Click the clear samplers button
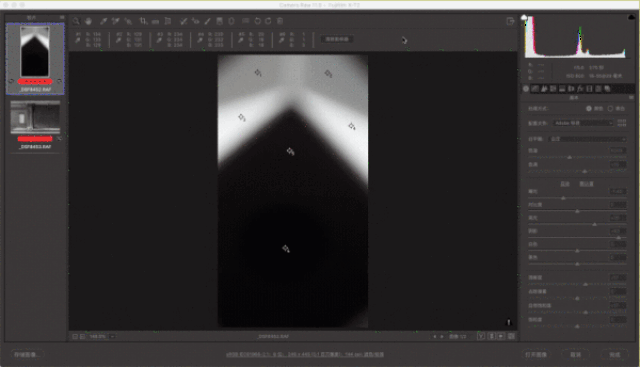 tap(337, 39)
